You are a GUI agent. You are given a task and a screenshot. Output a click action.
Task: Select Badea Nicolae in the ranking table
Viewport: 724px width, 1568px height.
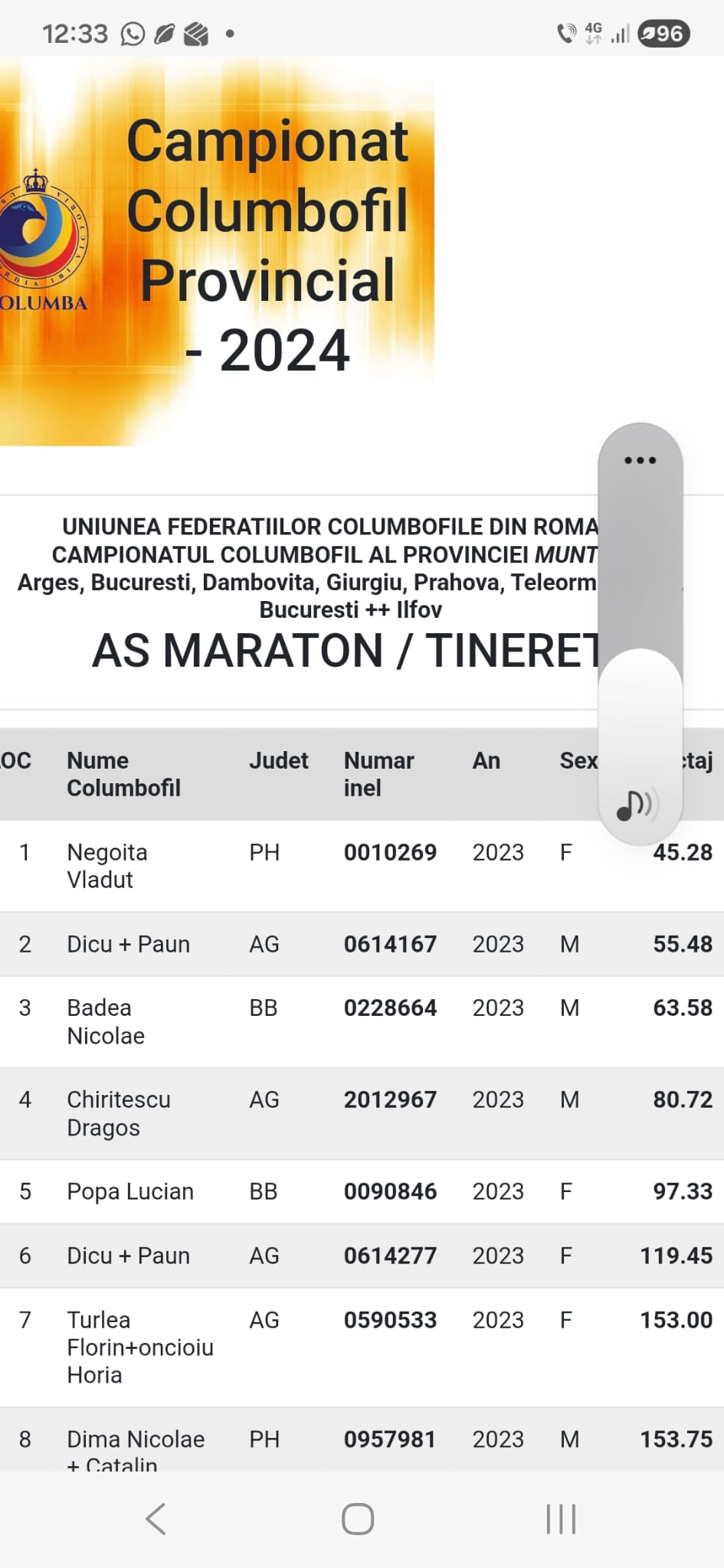(x=106, y=1021)
